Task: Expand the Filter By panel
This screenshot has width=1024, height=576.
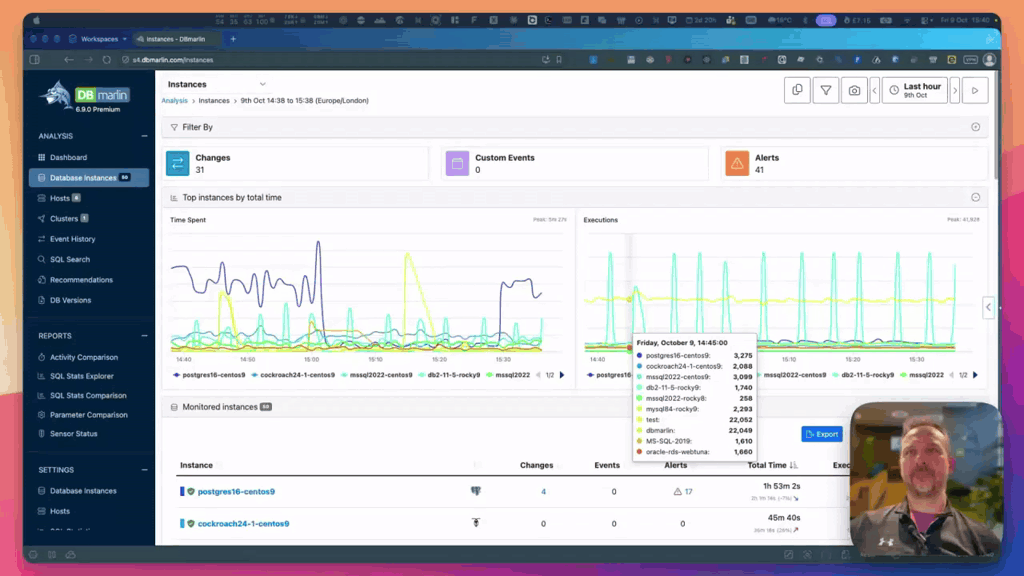Action: click(976, 127)
